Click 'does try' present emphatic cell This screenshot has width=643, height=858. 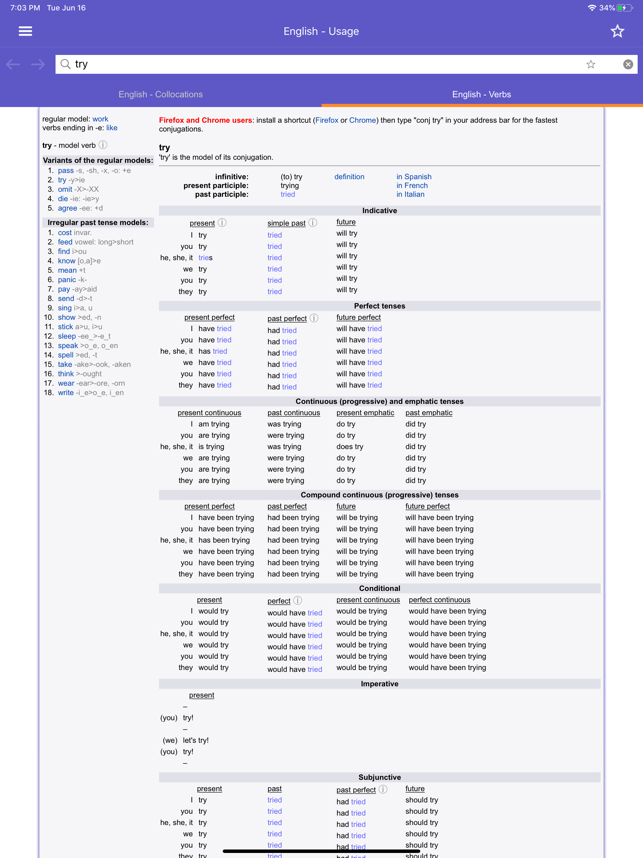(x=350, y=447)
